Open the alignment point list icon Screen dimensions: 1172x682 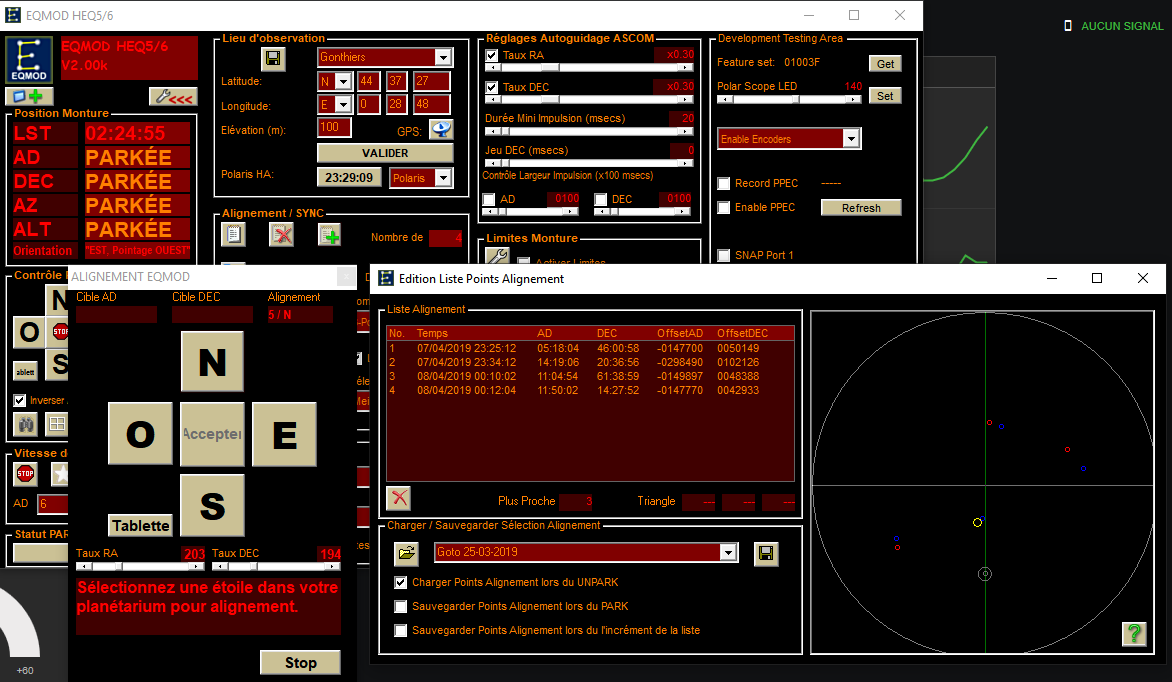coord(233,235)
